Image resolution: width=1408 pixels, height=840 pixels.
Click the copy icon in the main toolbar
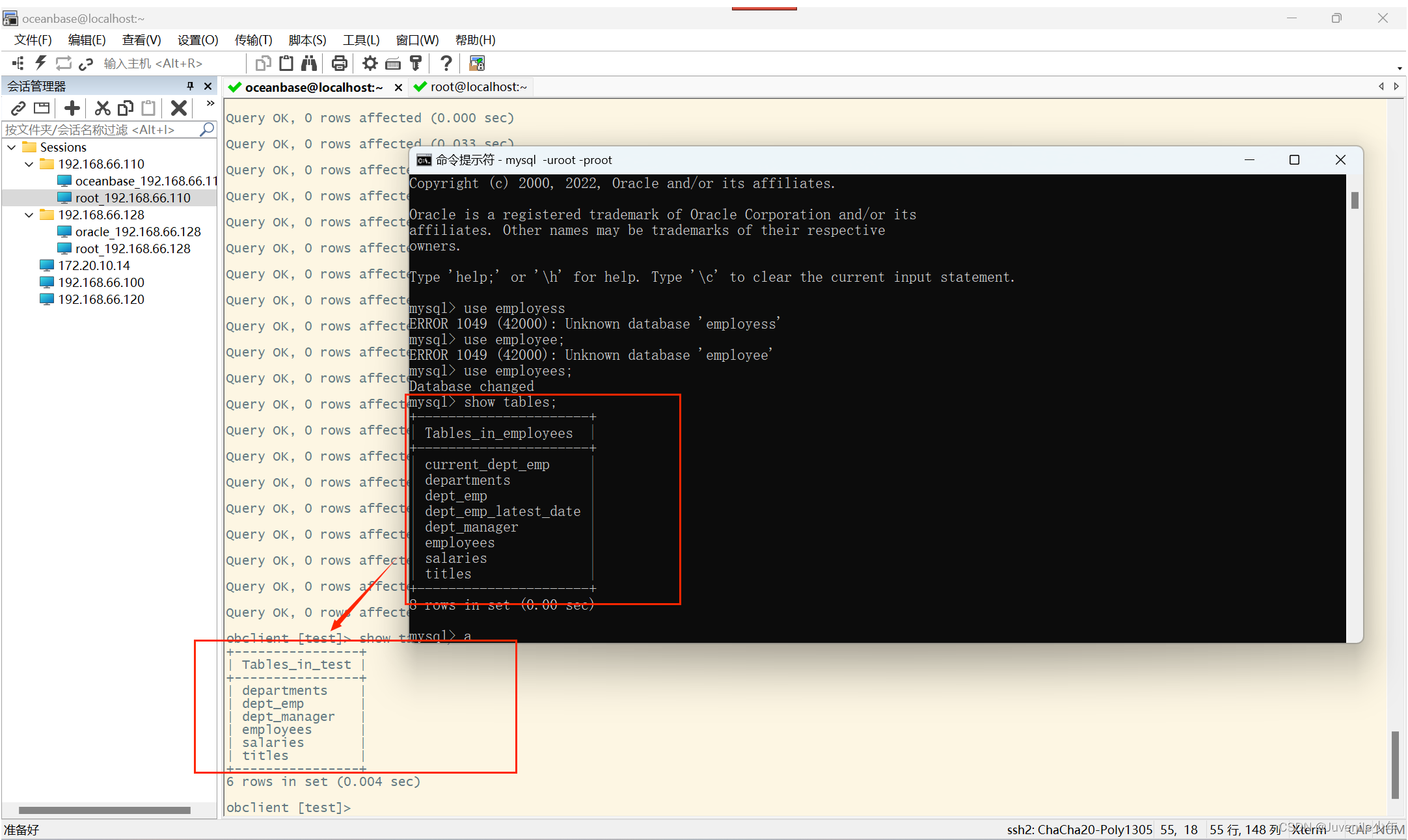click(x=264, y=63)
